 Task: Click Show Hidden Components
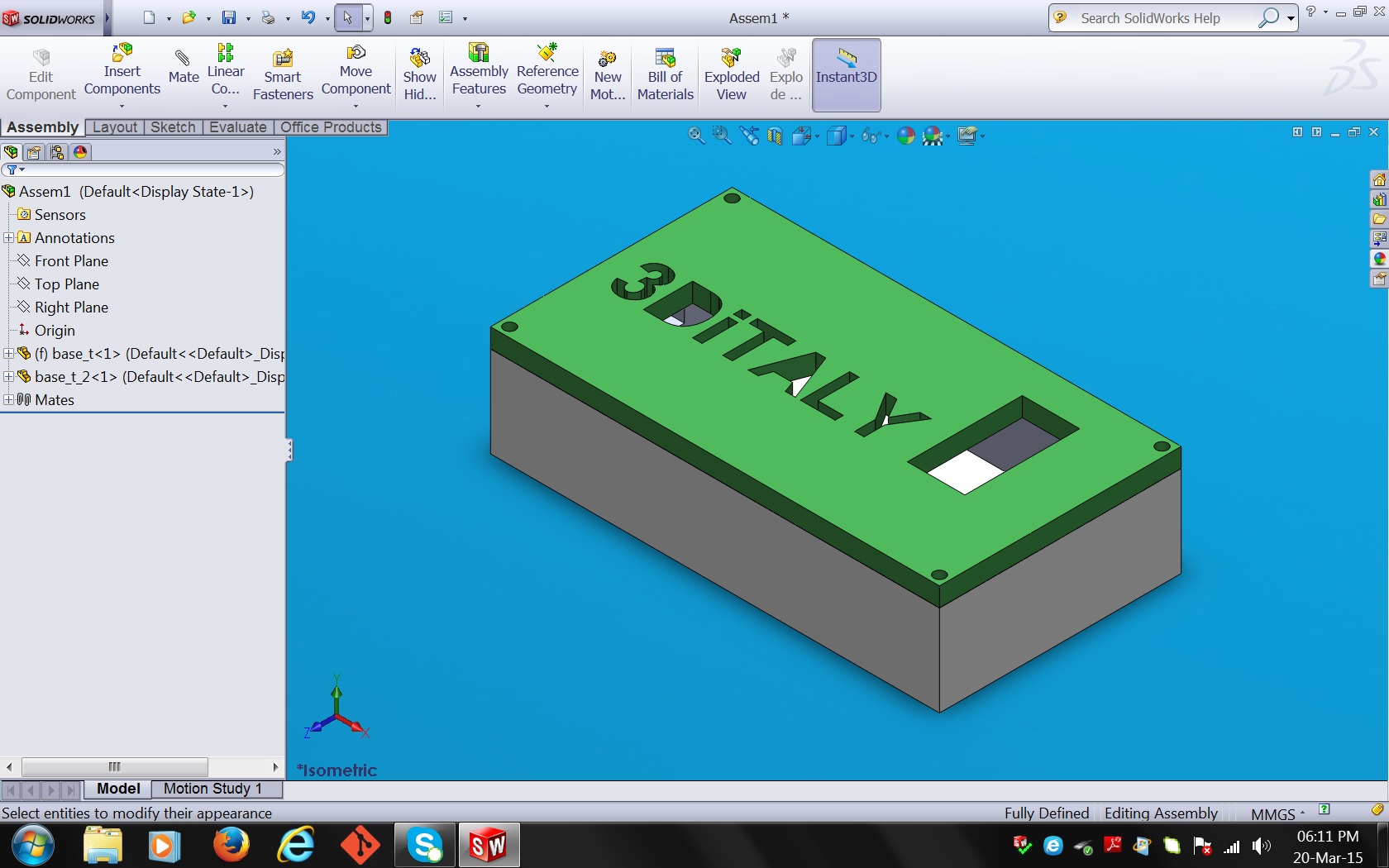tap(420, 75)
